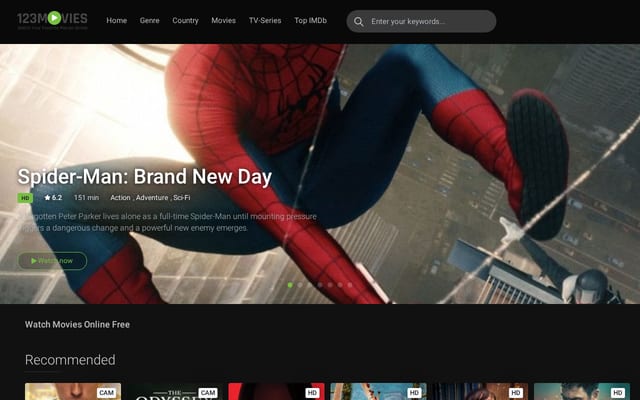Go to the Home nav item
The height and width of the screenshot is (400, 640).
tap(117, 20)
